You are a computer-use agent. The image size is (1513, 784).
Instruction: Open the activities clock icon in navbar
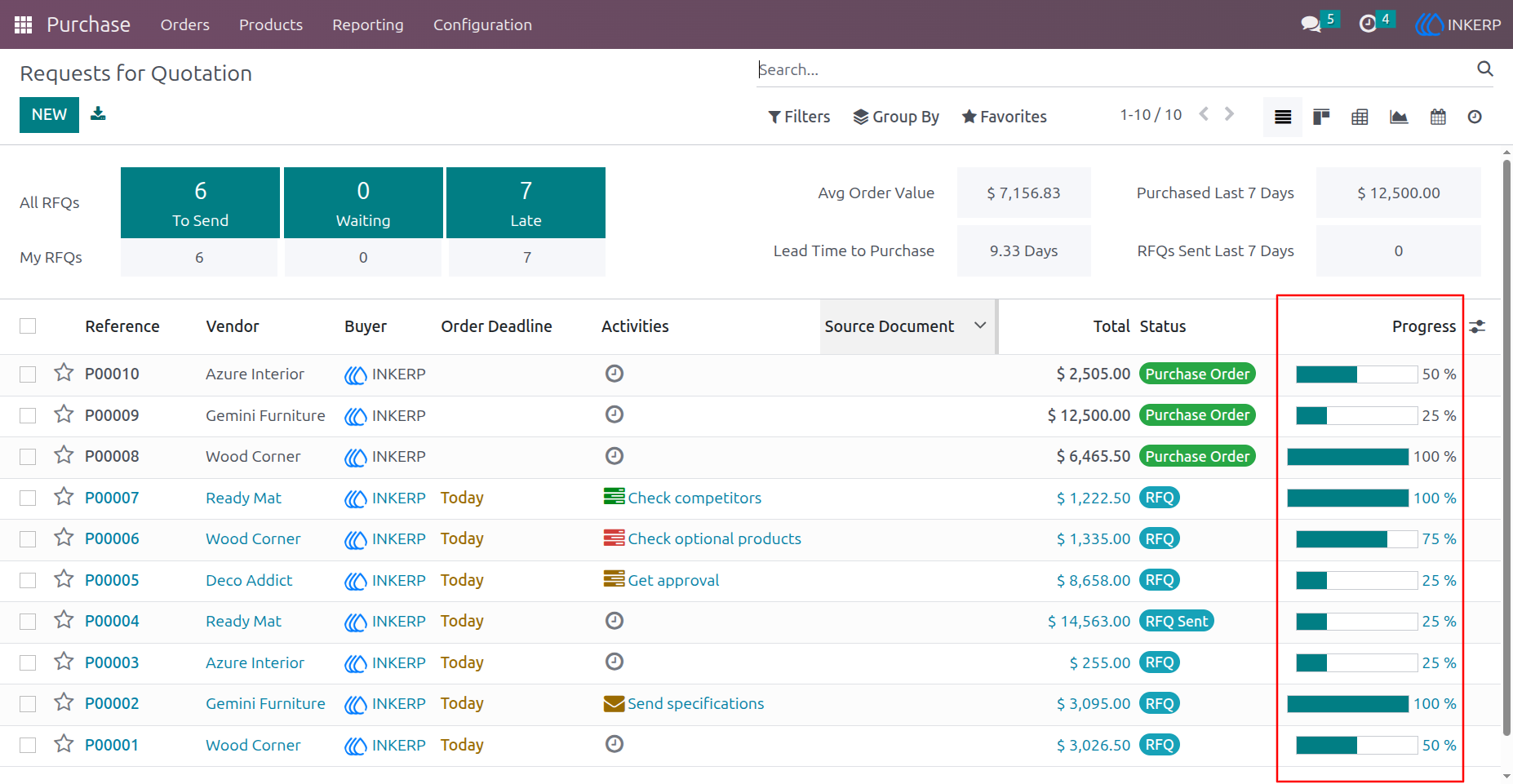[x=1368, y=24]
